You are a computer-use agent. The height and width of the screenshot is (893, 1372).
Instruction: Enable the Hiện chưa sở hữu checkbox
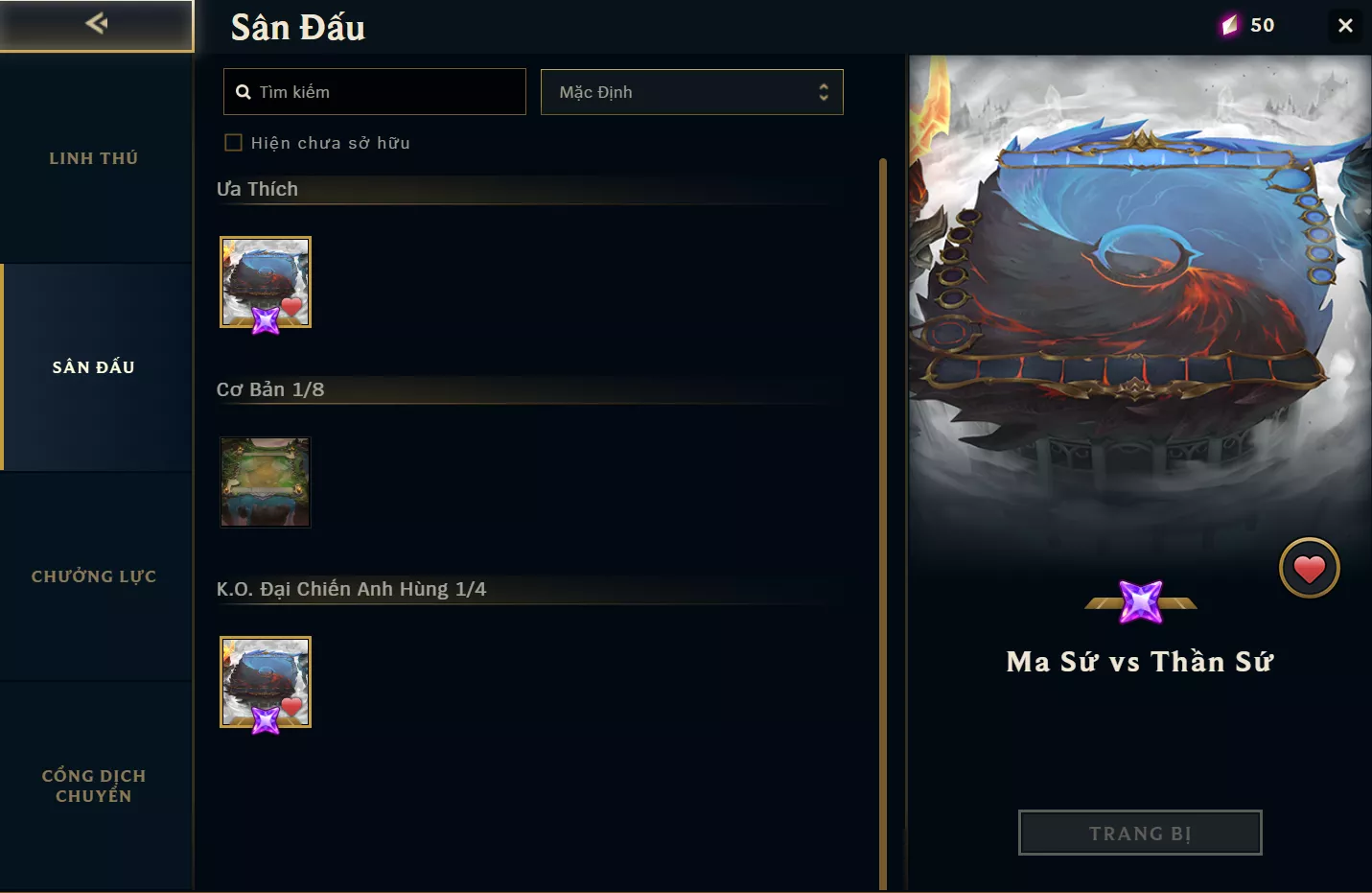coord(233,143)
